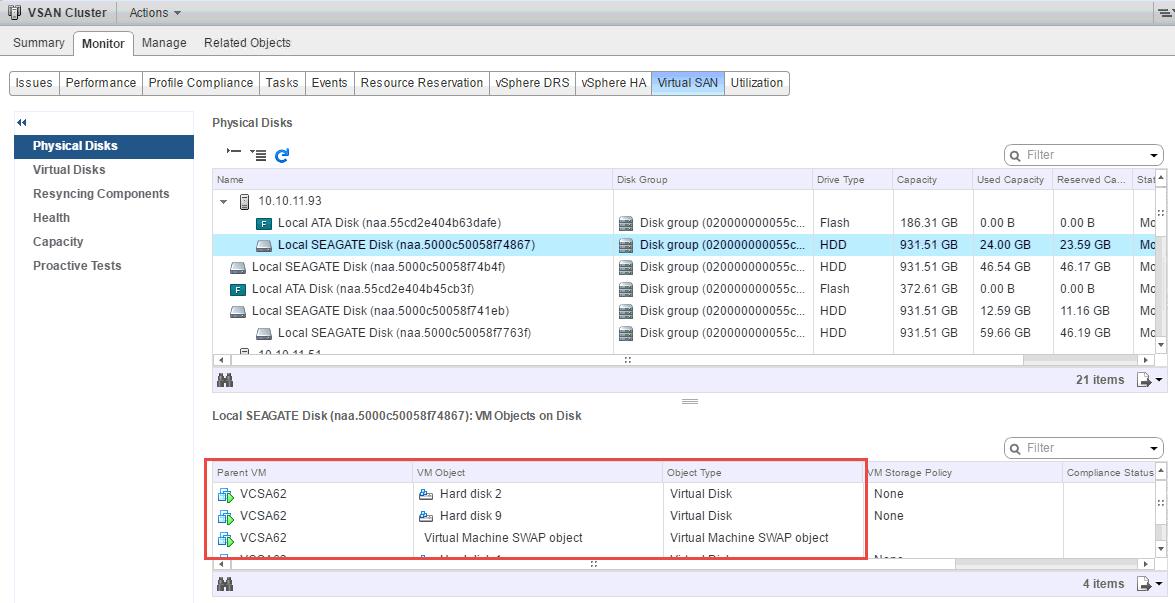1175x603 pixels.
Task: Click VM icon in SWAP object row
Action: pyautogui.click(x=226, y=539)
